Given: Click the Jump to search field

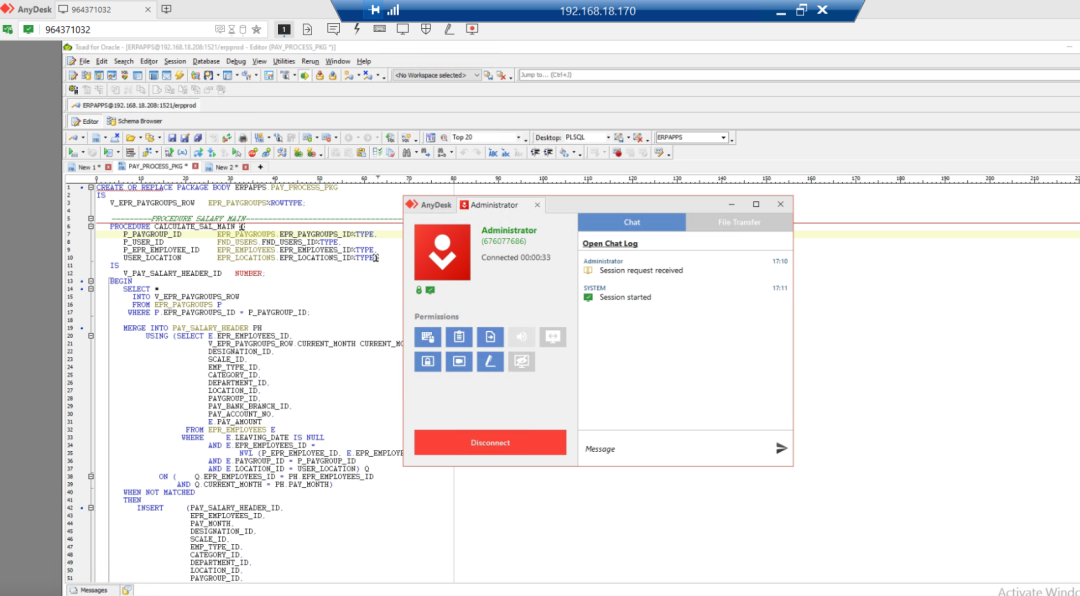Looking at the screenshot, I should pyautogui.click(x=799, y=75).
